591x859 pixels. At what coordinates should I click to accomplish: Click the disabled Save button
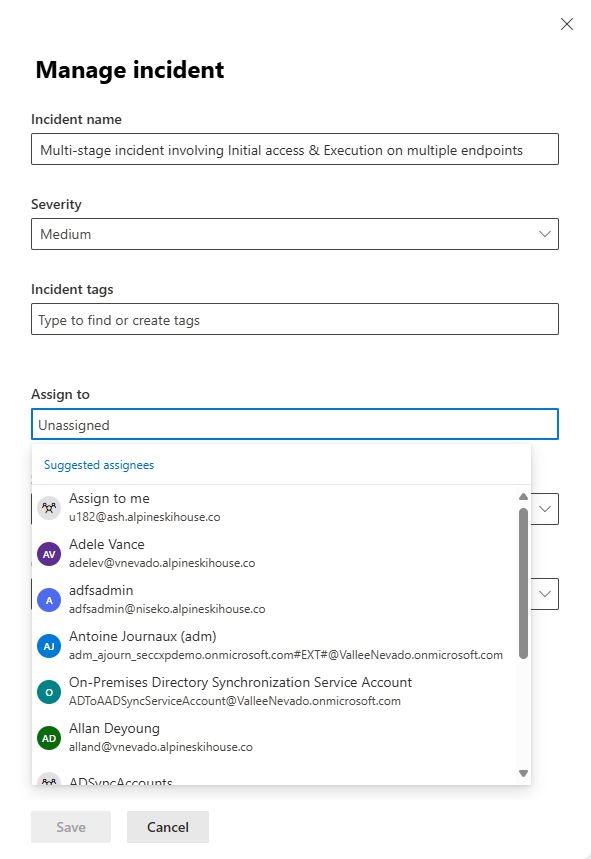pos(70,827)
